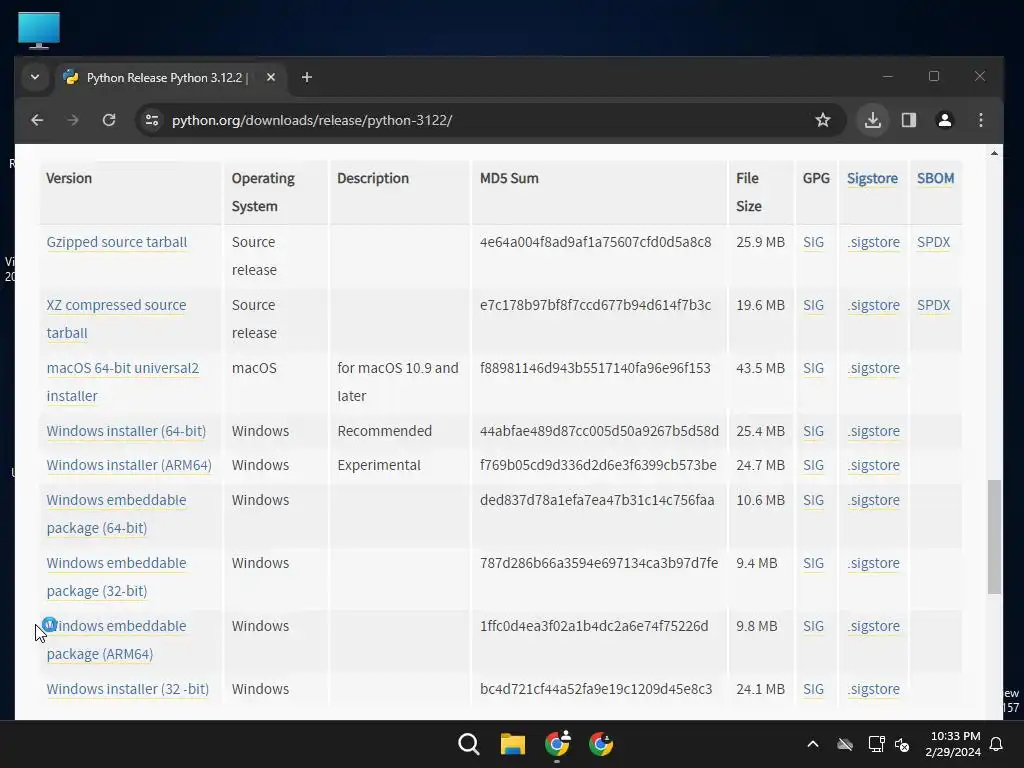Image resolution: width=1024 pixels, height=768 pixels.
Task: Open the Chrome downloads panel
Action: point(873,120)
